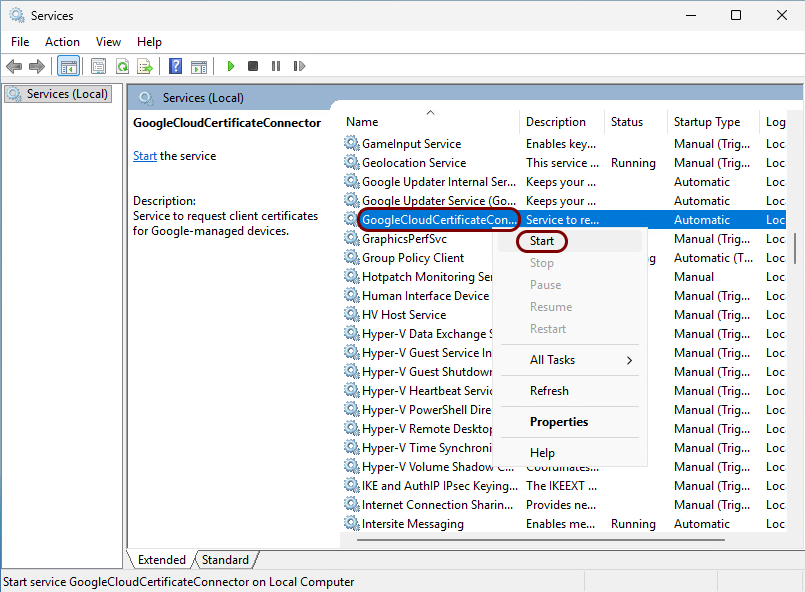The image size is (805, 592).
Task: Click the gear icon for GameInput Service
Action: 352,143
